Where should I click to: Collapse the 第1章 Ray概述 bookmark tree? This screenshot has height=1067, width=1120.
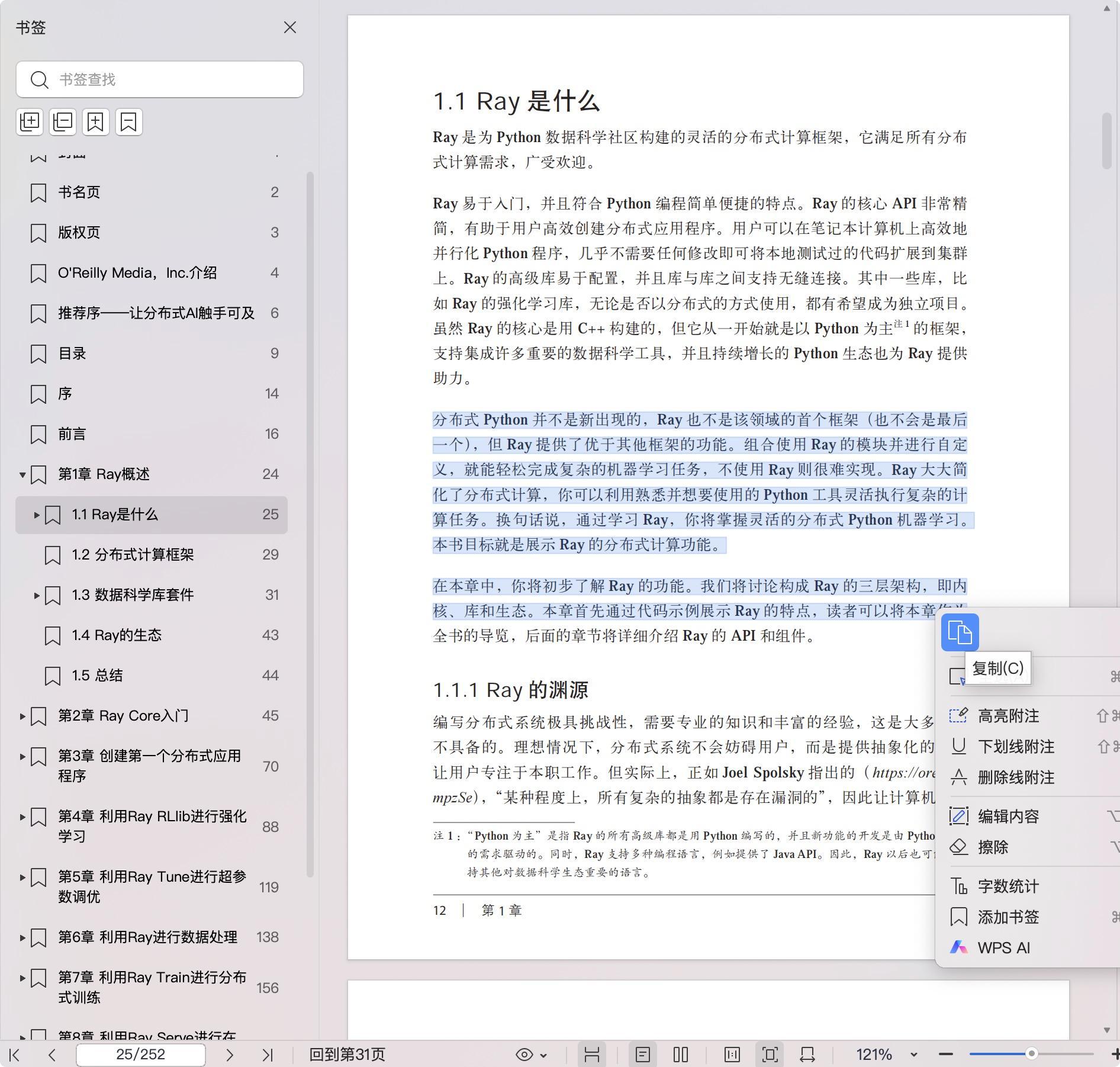tap(22, 474)
